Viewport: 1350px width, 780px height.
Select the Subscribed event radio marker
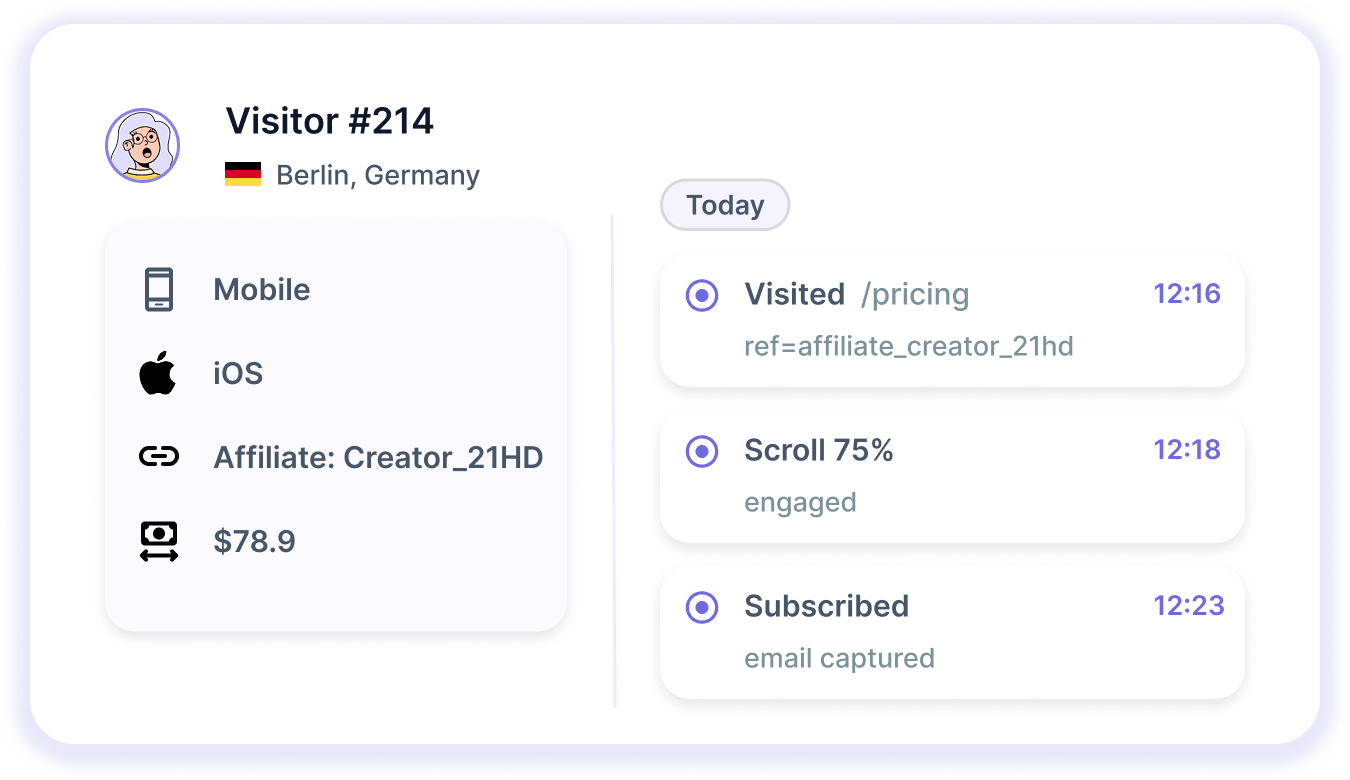click(702, 607)
